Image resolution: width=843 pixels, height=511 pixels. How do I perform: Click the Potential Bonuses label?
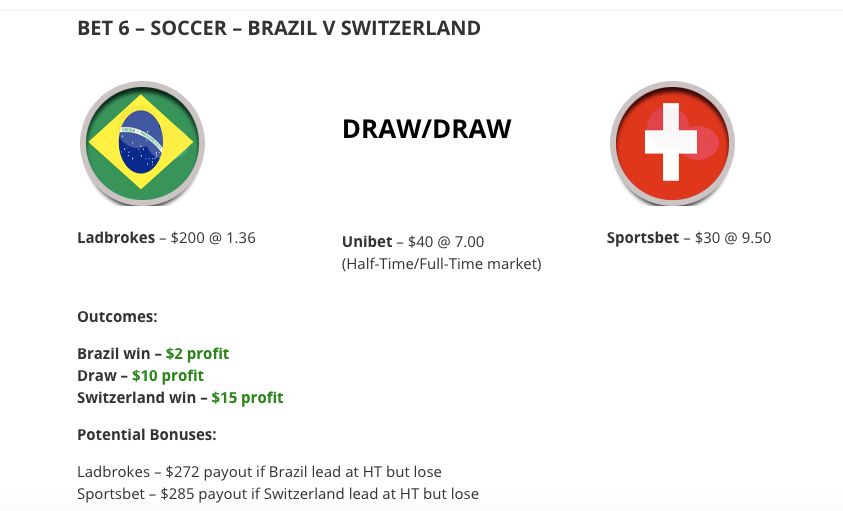click(147, 435)
